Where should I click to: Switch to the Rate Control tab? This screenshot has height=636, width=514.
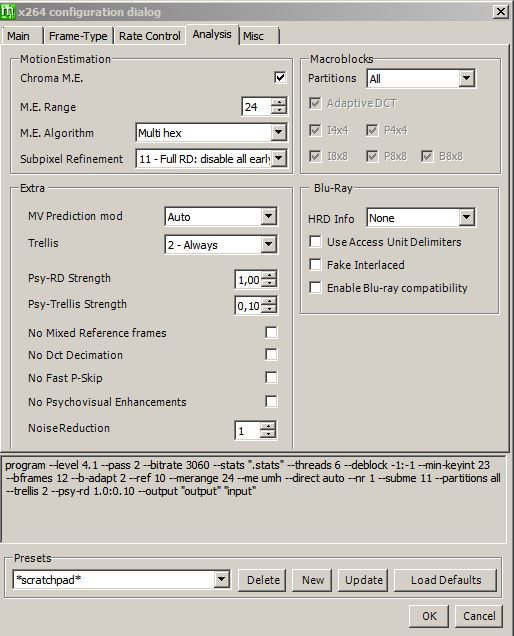pos(150,36)
